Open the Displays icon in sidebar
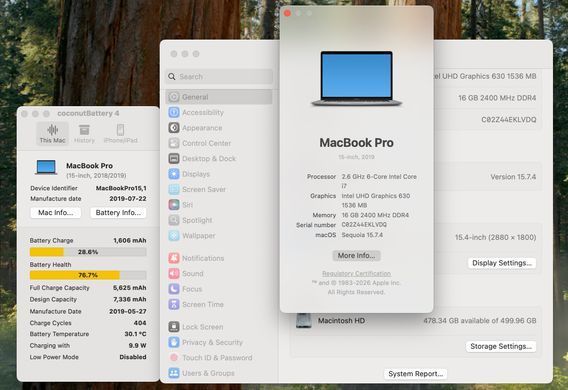Image resolution: width=568 pixels, height=390 pixels. [x=174, y=174]
